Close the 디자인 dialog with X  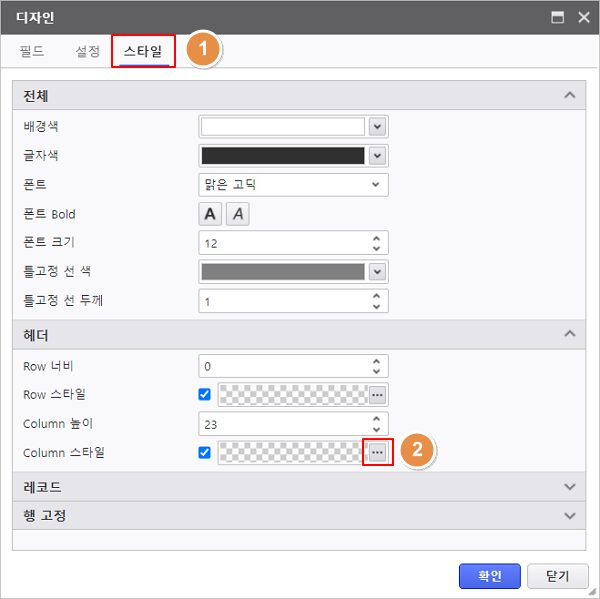tap(583, 17)
